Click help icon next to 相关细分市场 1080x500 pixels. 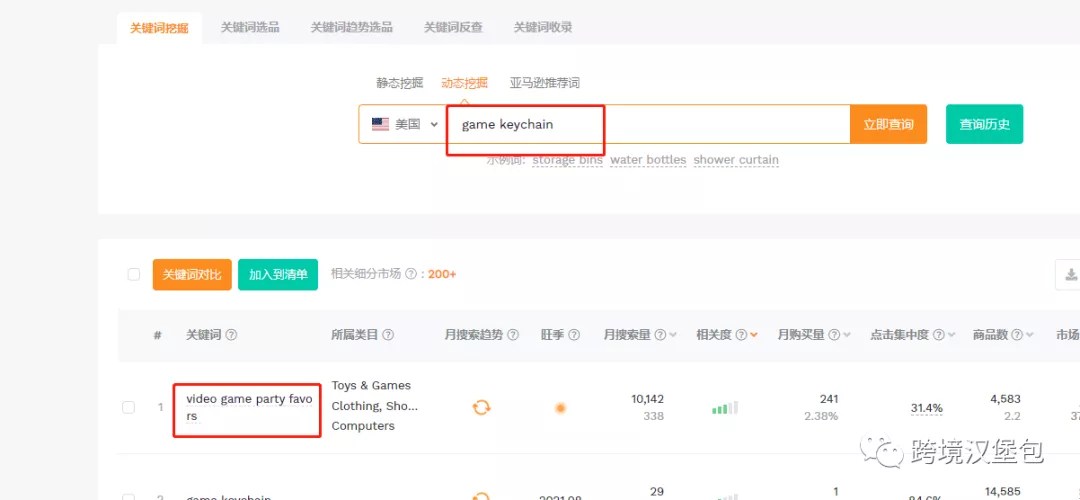(x=411, y=274)
